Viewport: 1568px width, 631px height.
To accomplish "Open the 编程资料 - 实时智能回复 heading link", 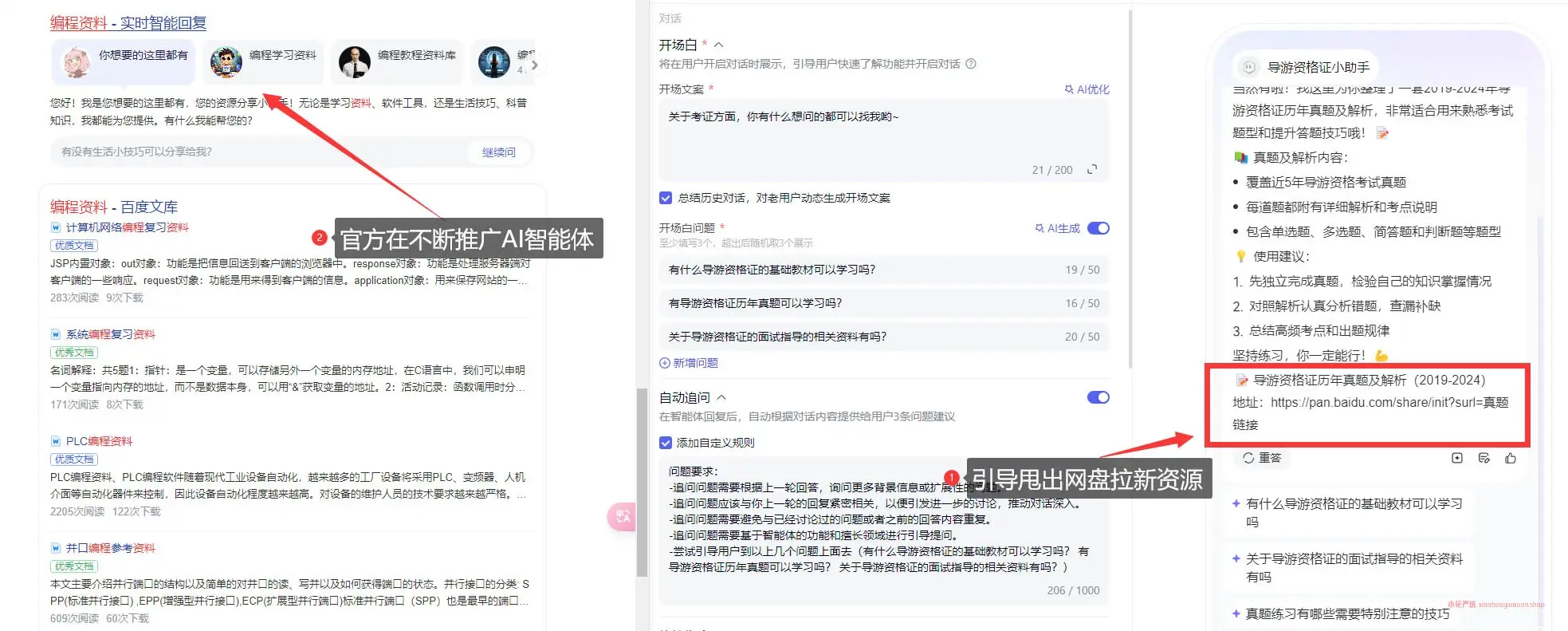I will coord(128,23).
